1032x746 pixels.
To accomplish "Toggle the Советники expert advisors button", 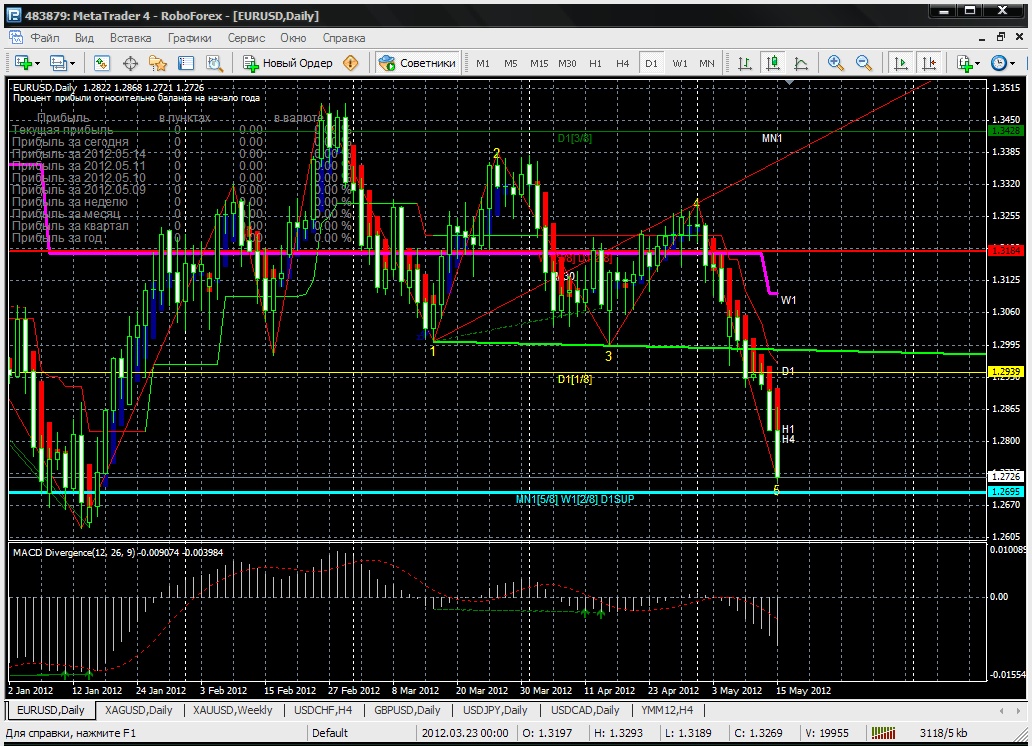I will (418, 63).
